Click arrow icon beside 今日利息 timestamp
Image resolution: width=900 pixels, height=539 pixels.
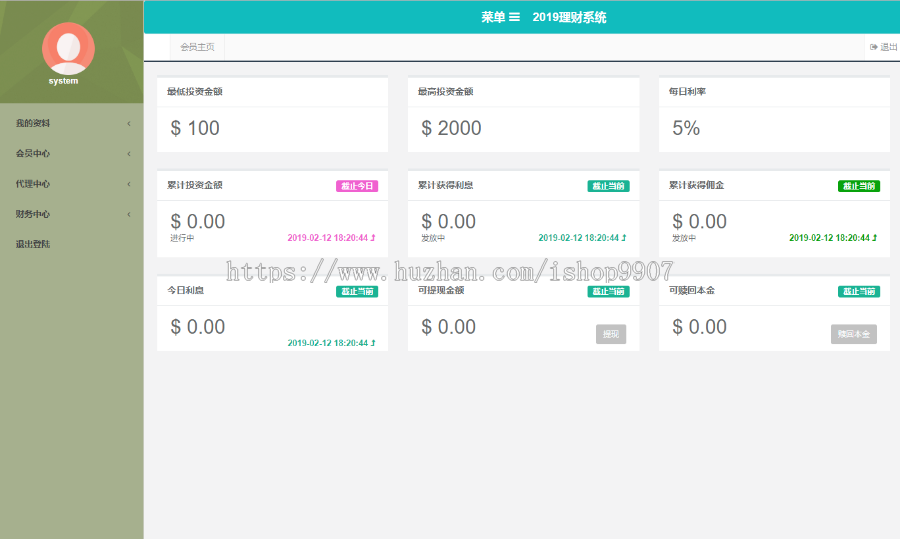pyautogui.click(x=373, y=343)
